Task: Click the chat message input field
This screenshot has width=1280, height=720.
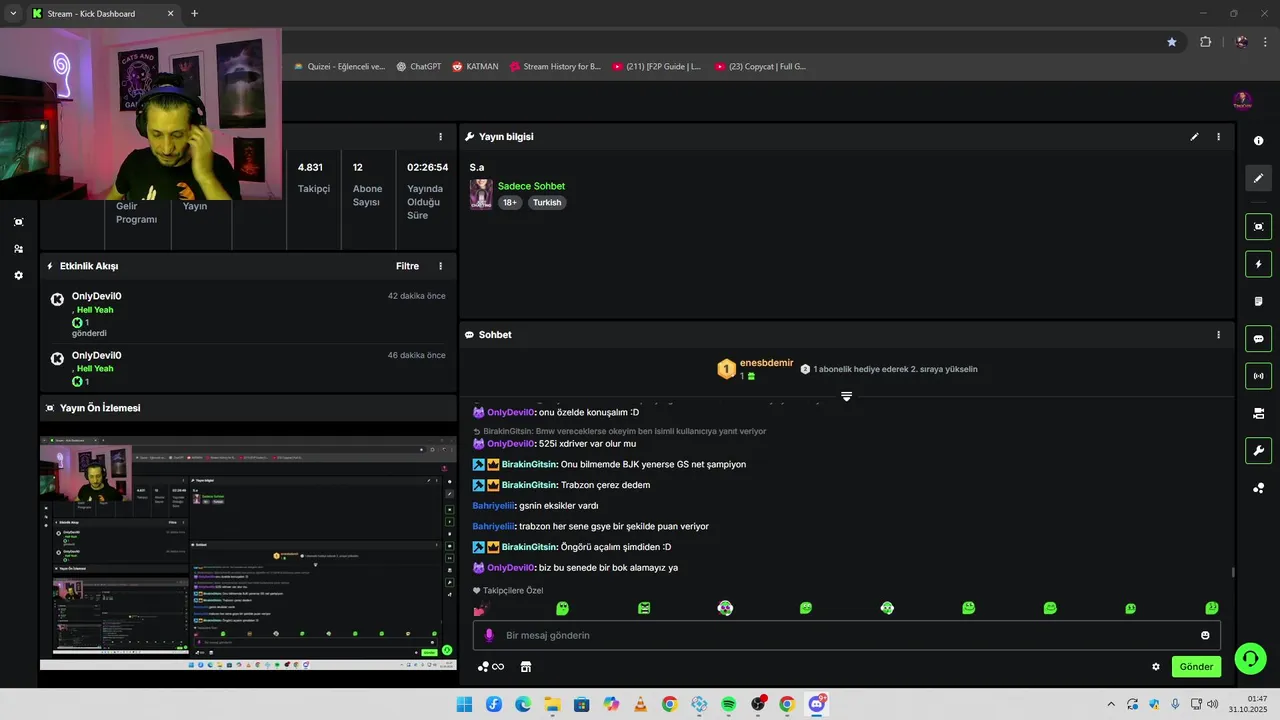Action: coord(846,635)
